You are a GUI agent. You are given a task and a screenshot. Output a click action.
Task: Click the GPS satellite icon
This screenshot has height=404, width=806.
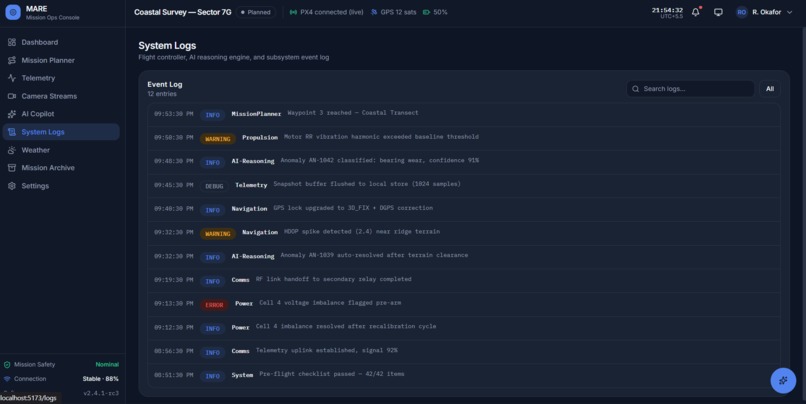[374, 12]
